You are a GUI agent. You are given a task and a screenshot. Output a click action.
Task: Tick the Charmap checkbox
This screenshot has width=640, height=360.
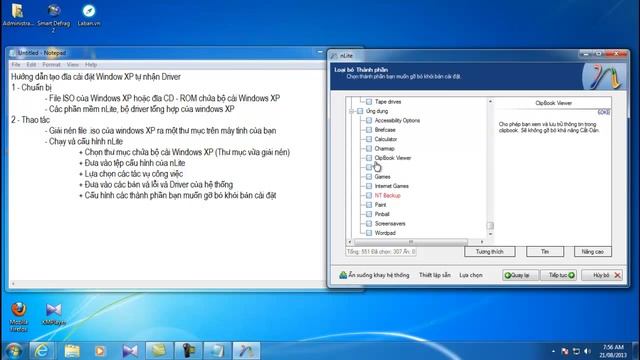[x=369, y=149]
